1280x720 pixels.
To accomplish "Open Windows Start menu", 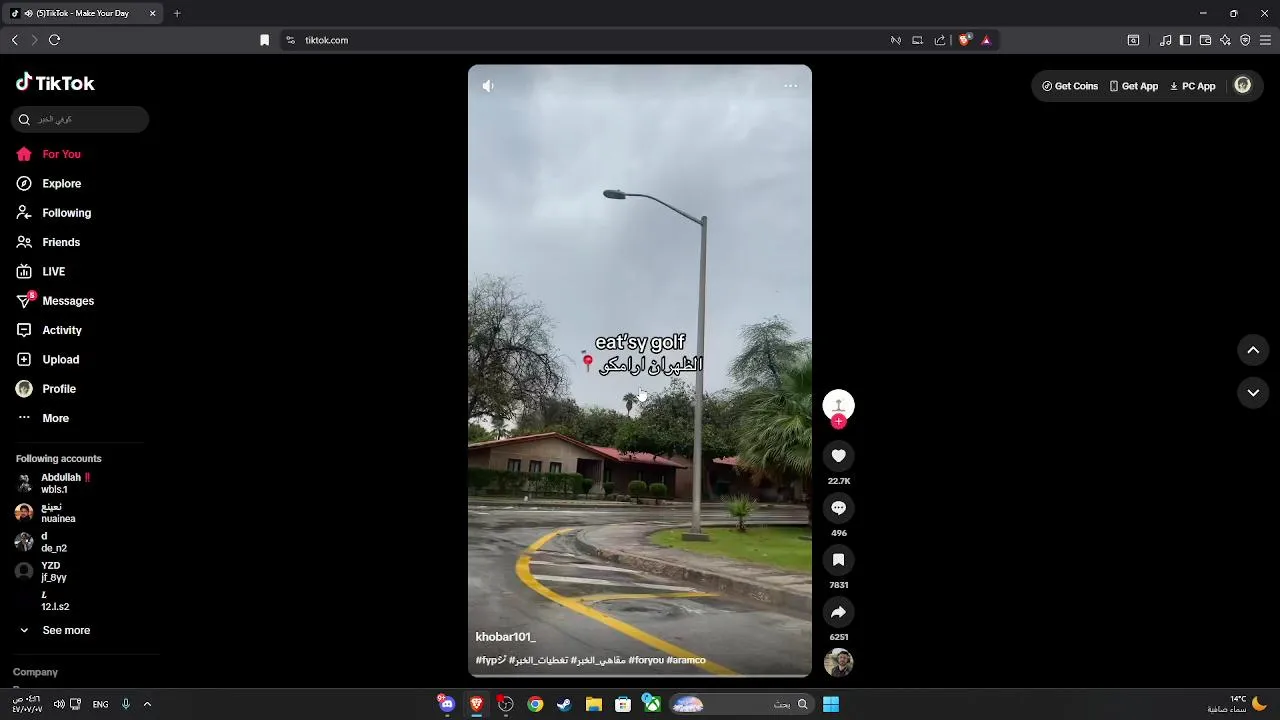I will [x=831, y=704].
